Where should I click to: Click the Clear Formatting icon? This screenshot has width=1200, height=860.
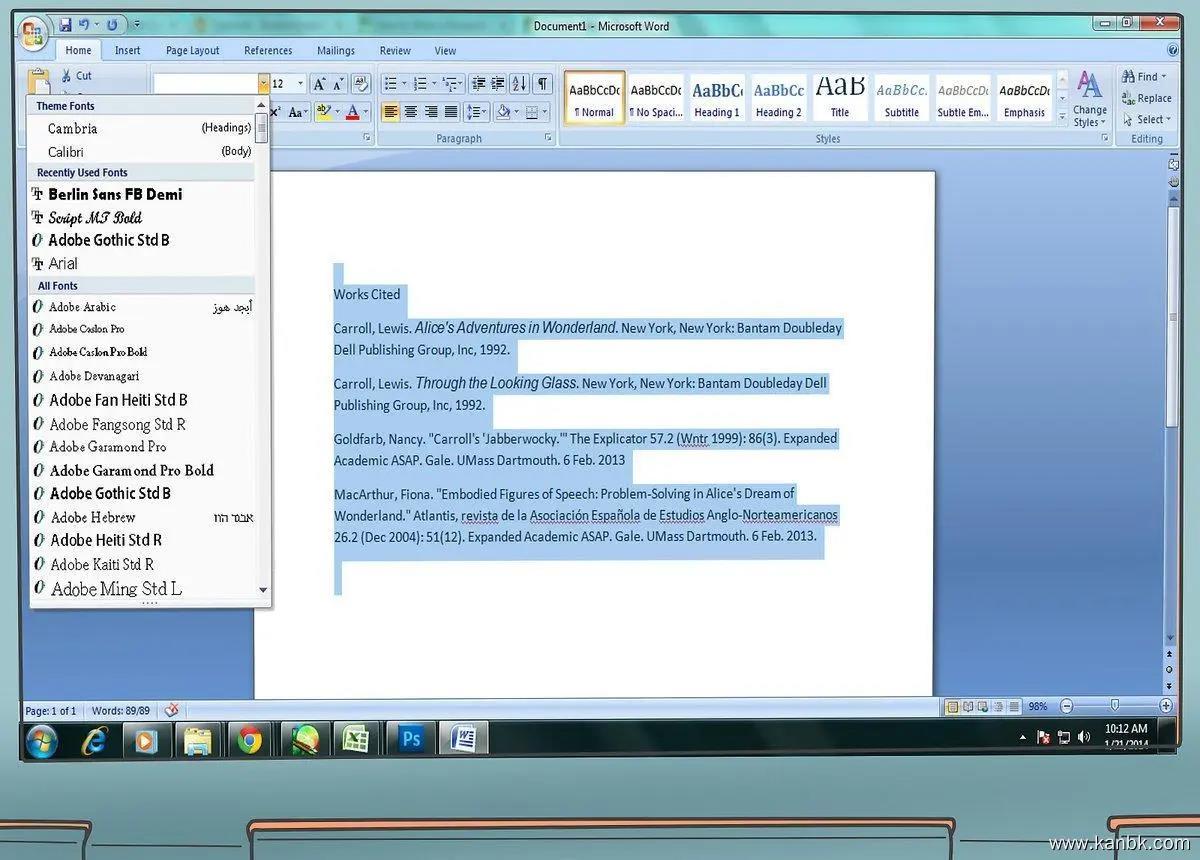pyautogui.click(x=361, y=84)
